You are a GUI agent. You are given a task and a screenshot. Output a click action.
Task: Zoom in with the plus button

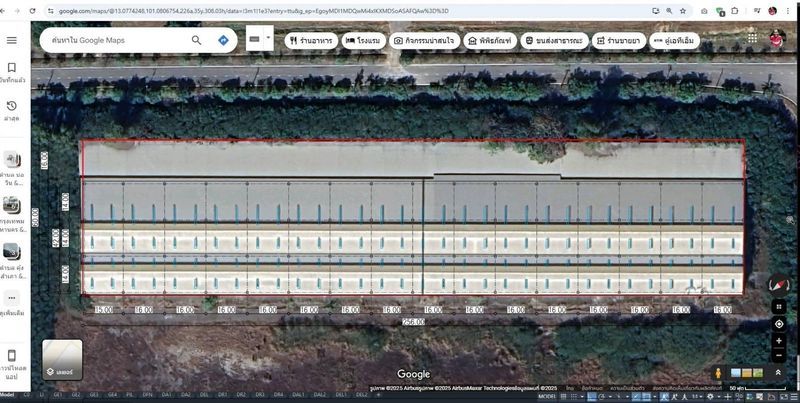(x=778, y=341)
